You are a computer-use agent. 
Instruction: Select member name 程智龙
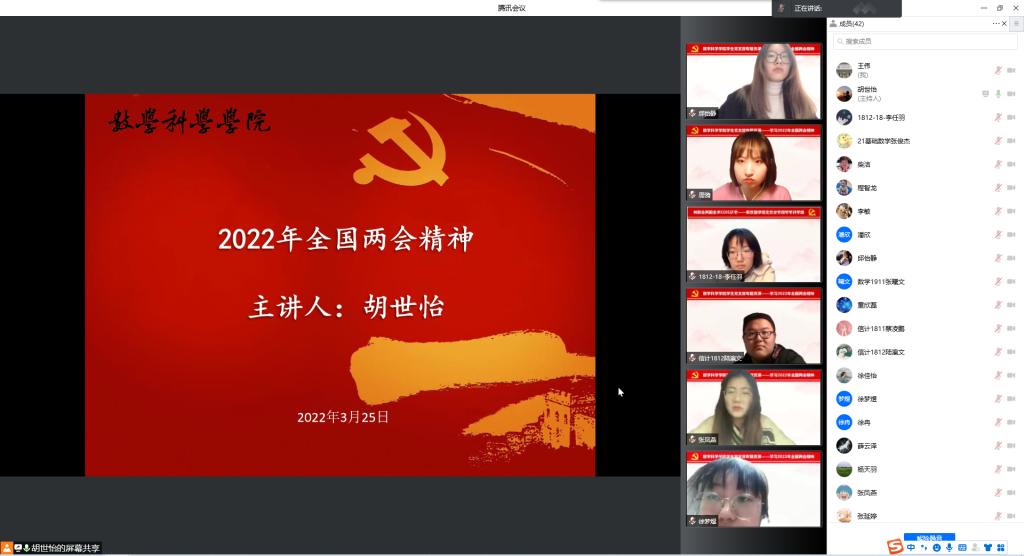(x=867, y=188)
